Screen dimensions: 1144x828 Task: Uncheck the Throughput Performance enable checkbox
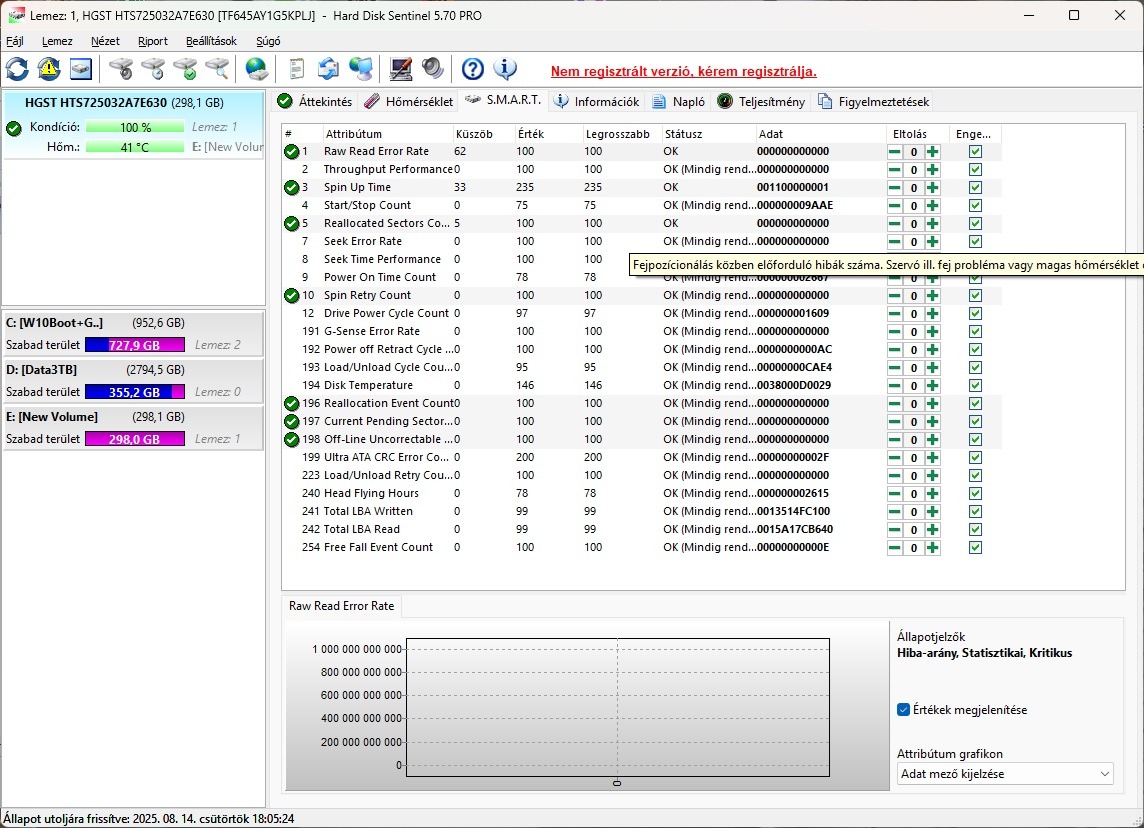(x=975, y=169)
